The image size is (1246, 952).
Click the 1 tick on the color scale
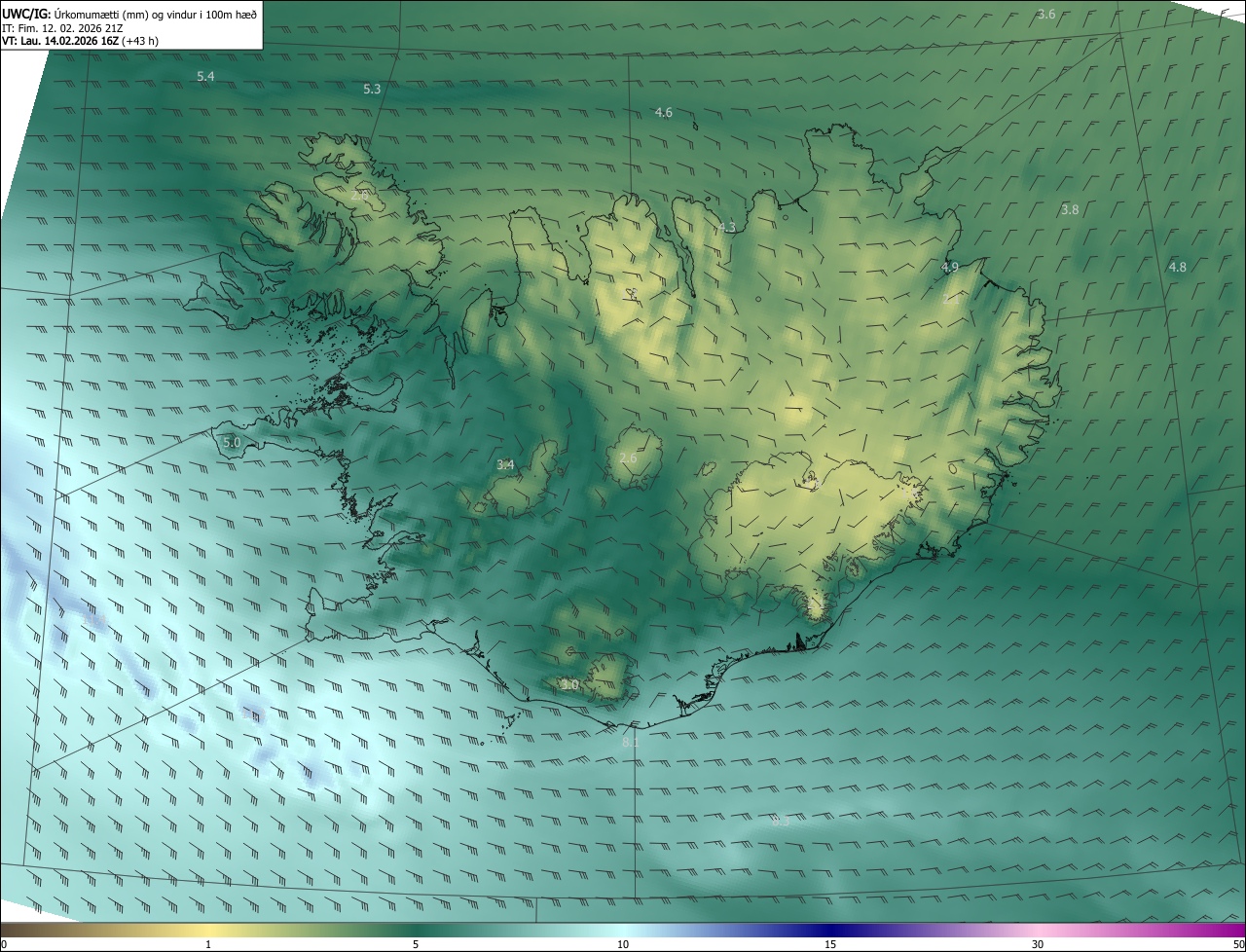208,944
